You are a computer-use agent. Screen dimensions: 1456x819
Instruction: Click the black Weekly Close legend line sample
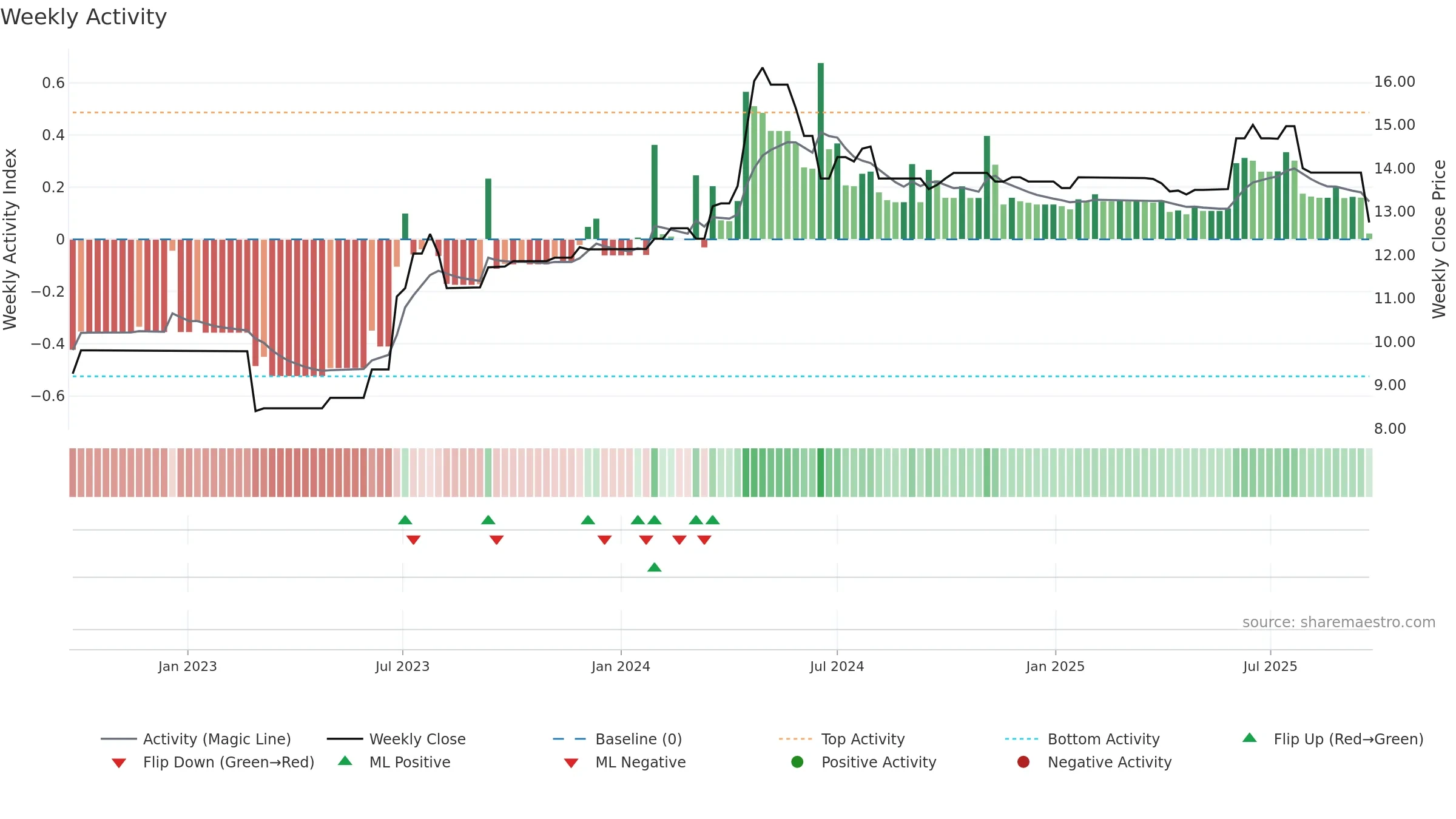[x=345, y=739]
